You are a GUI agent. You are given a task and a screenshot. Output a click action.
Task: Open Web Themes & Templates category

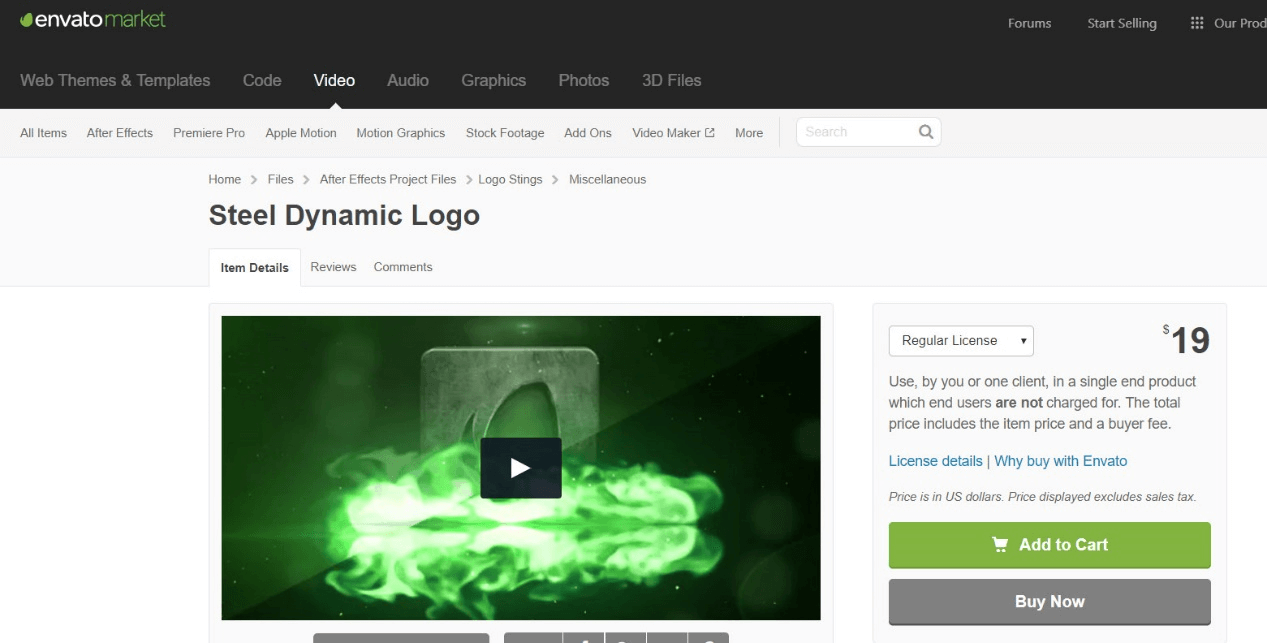(115, 80)
